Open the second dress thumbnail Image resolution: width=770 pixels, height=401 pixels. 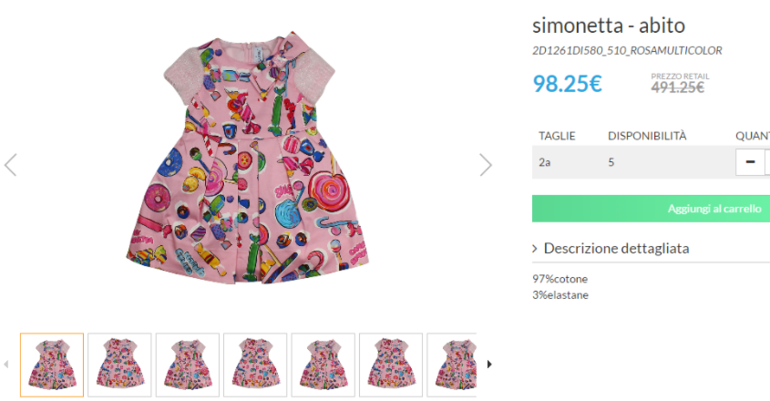click(x=120, y=364)
